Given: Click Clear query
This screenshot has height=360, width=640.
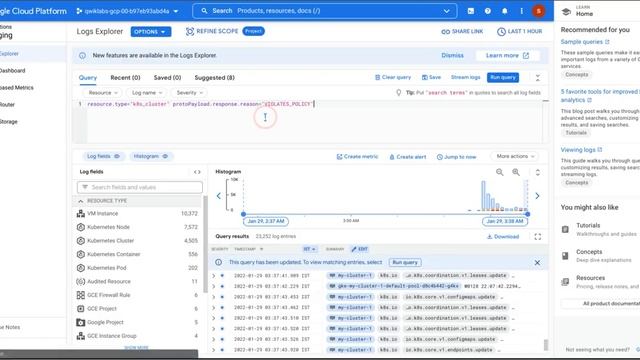Looking at the screenshot, I should [x=393, y=78].
